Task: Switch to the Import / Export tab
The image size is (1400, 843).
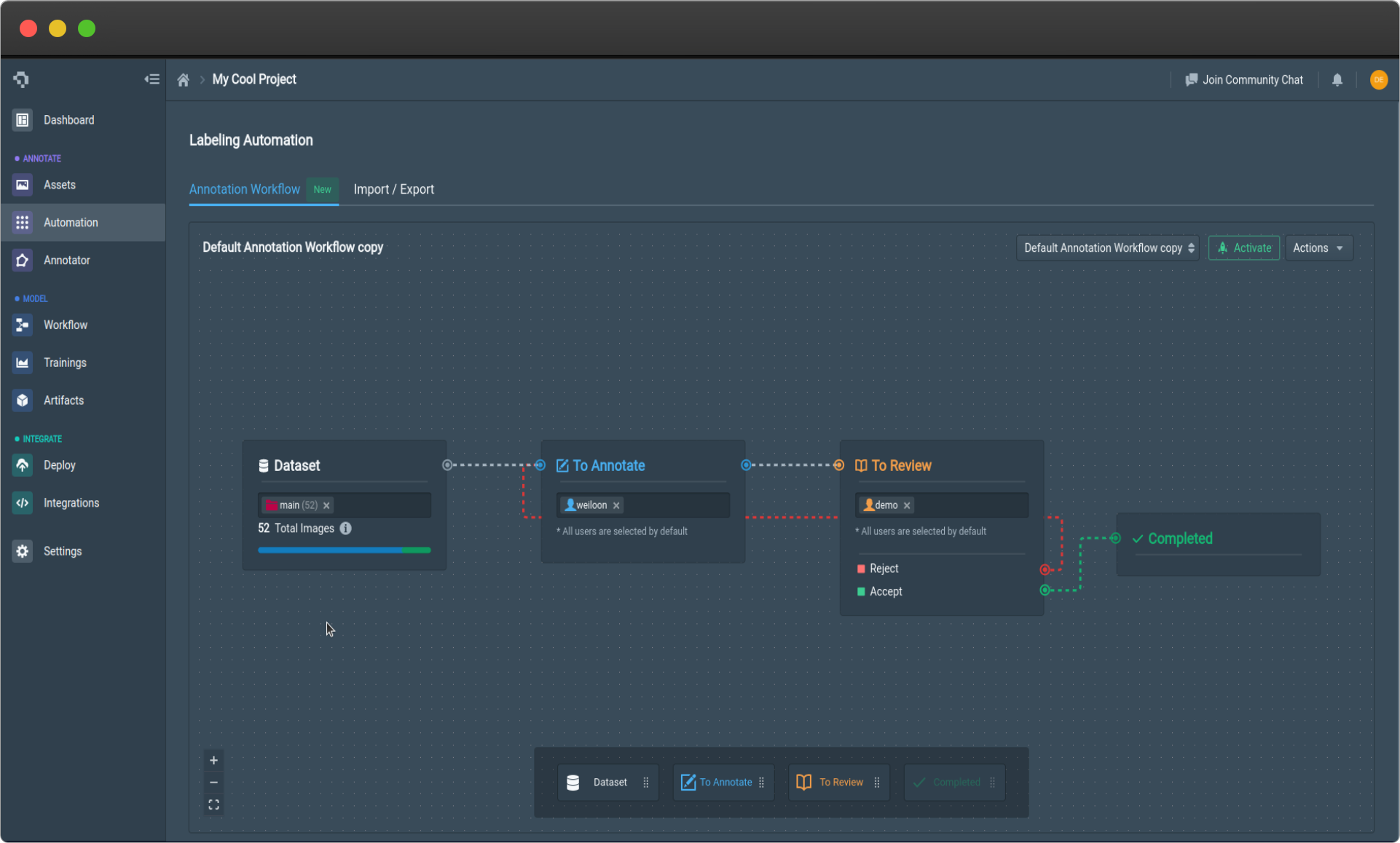Action: point(393,189)
